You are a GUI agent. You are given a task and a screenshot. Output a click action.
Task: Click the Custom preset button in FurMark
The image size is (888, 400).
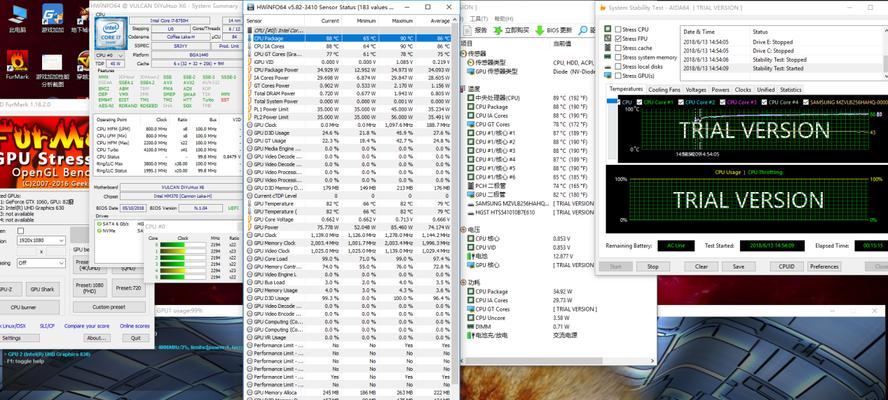(x=108, y=307)
